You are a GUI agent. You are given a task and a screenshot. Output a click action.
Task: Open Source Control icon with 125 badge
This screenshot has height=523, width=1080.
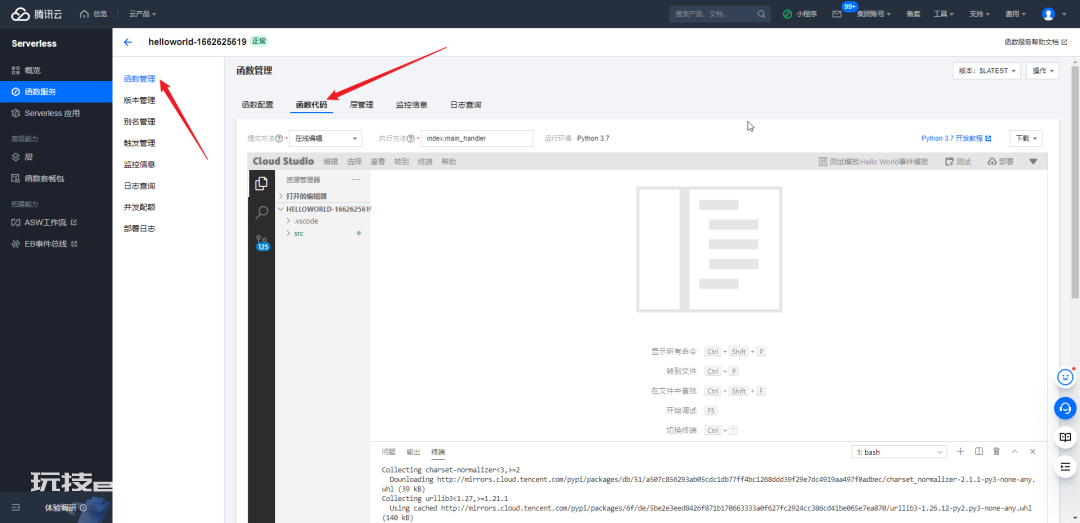(262, 242)
